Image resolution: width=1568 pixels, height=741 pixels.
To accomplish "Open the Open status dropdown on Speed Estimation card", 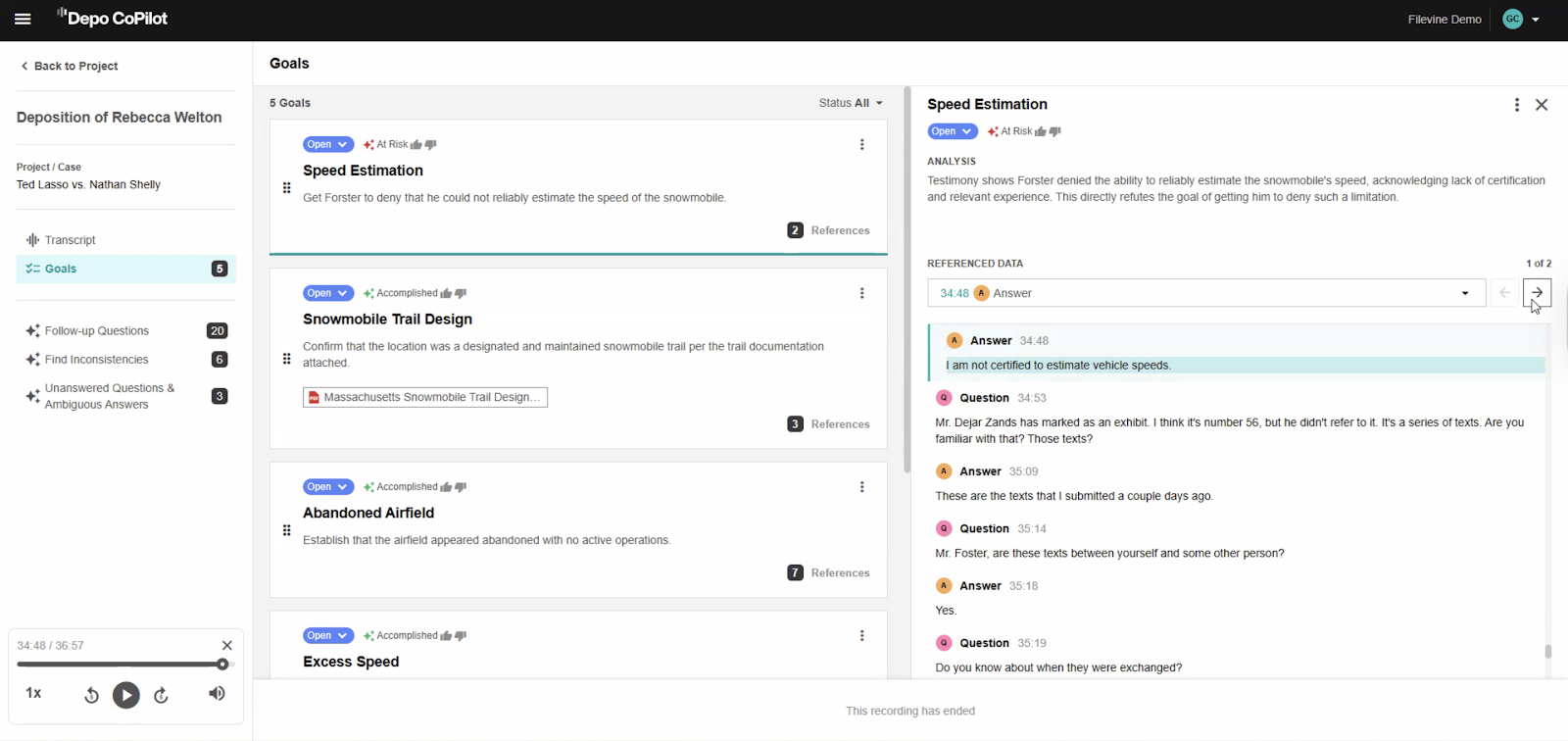I will pyautogui.click(x=327, y=145).
